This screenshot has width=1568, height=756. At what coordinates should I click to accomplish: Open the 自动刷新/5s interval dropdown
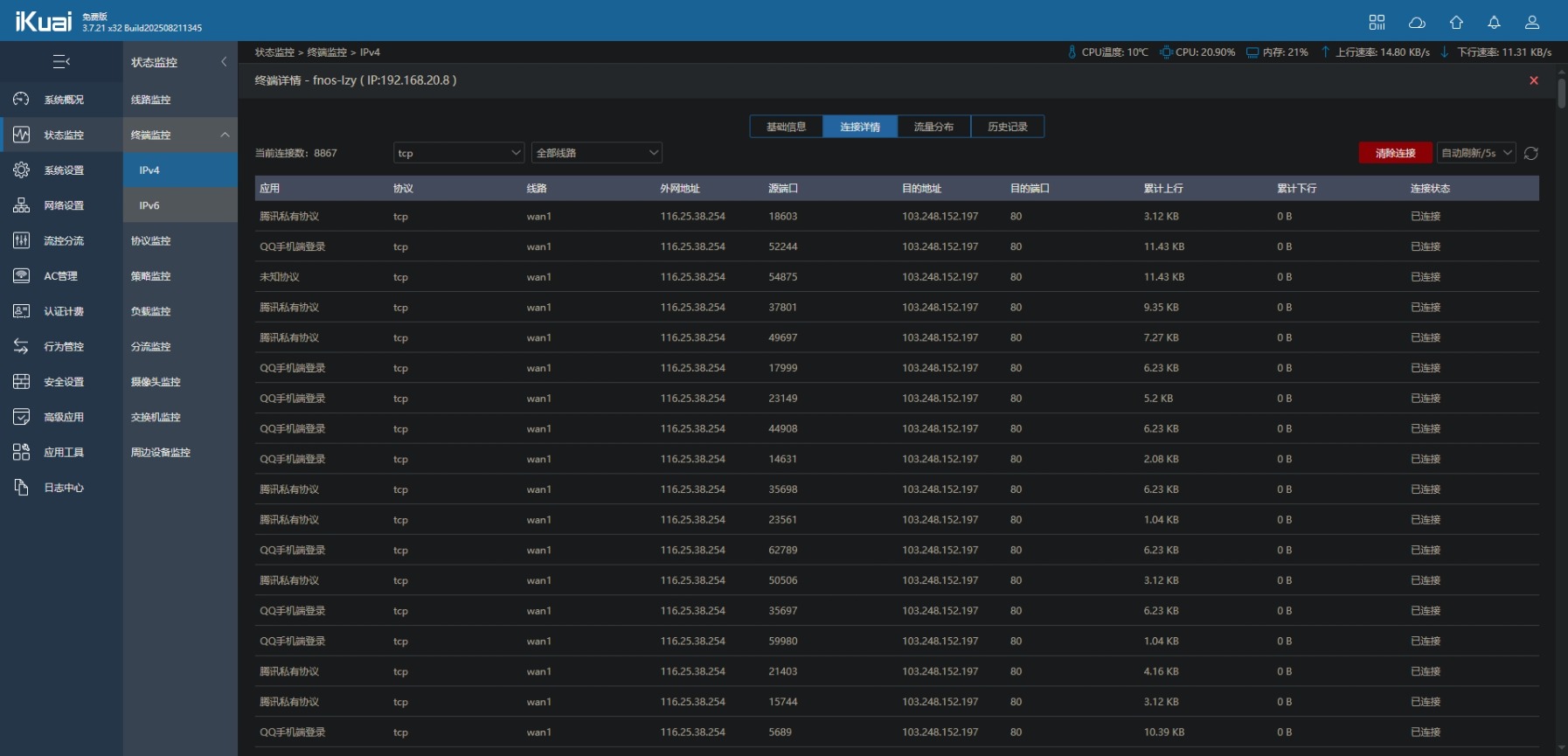(1475, 153)
